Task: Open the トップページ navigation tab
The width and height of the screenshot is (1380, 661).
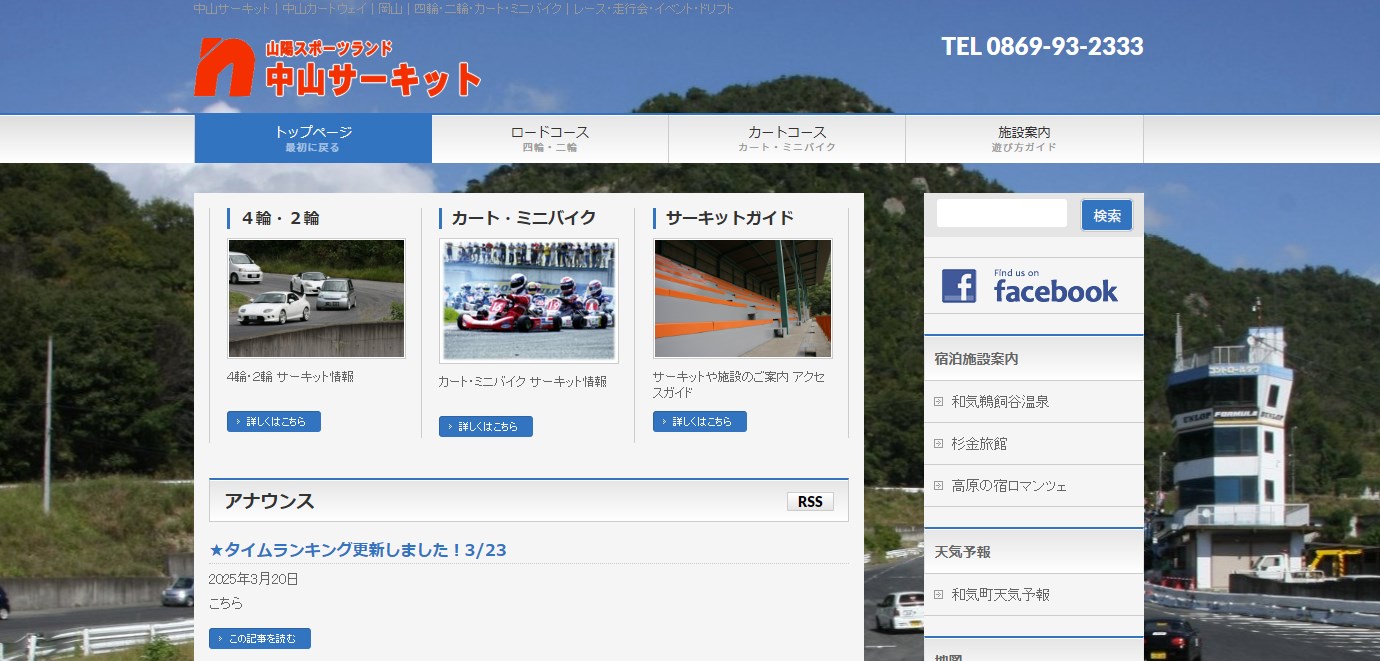Action: pos(313,139)
